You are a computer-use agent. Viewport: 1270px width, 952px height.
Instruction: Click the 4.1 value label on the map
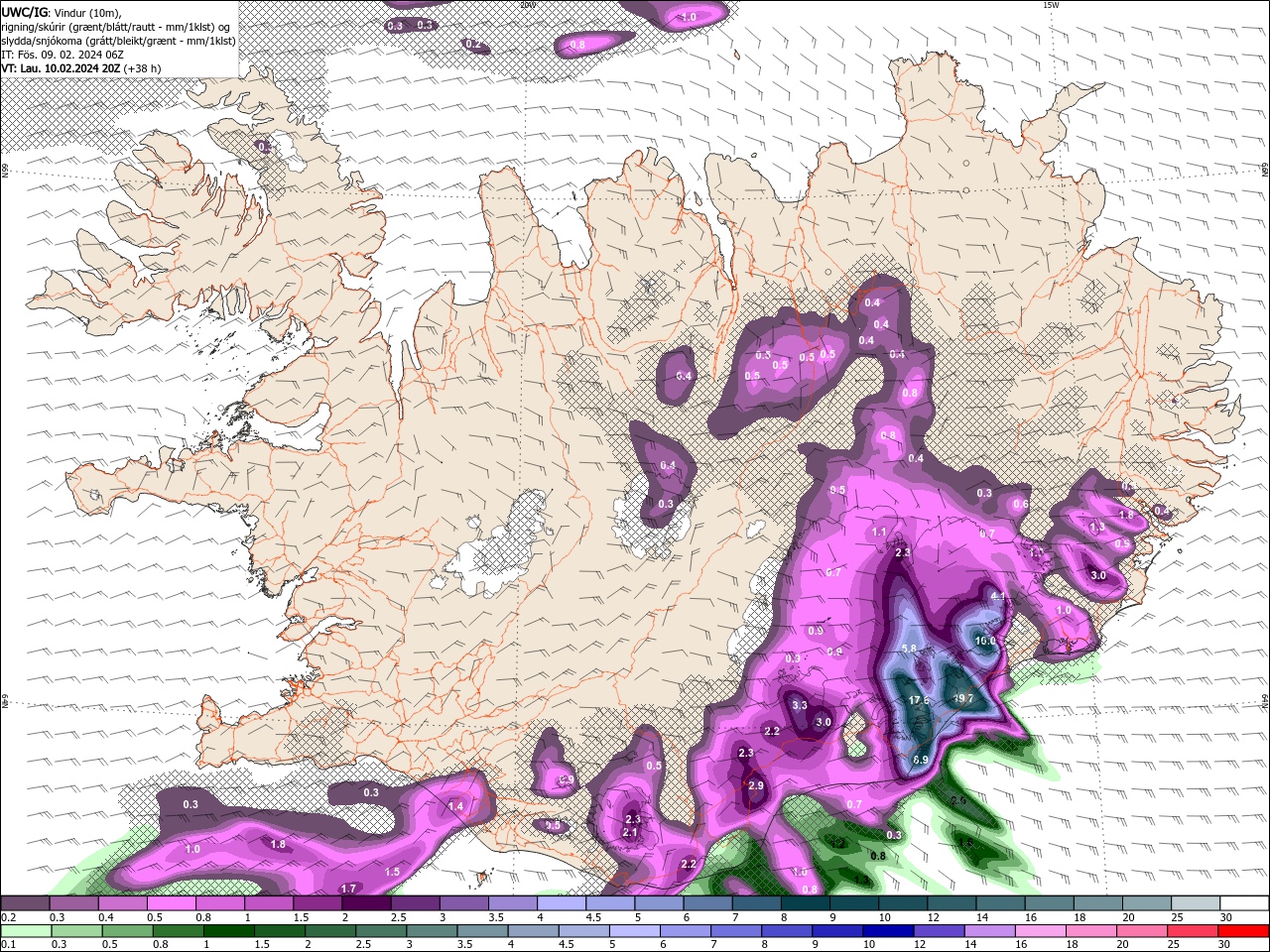click(x=998, y=596)
